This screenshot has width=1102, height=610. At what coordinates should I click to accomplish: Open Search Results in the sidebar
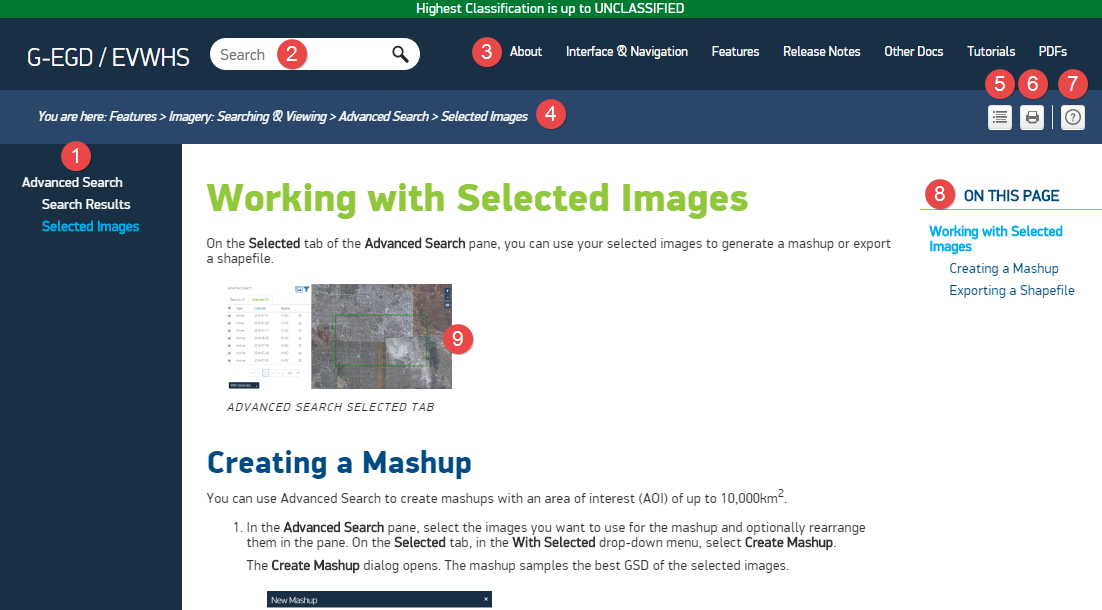(86, 204)
